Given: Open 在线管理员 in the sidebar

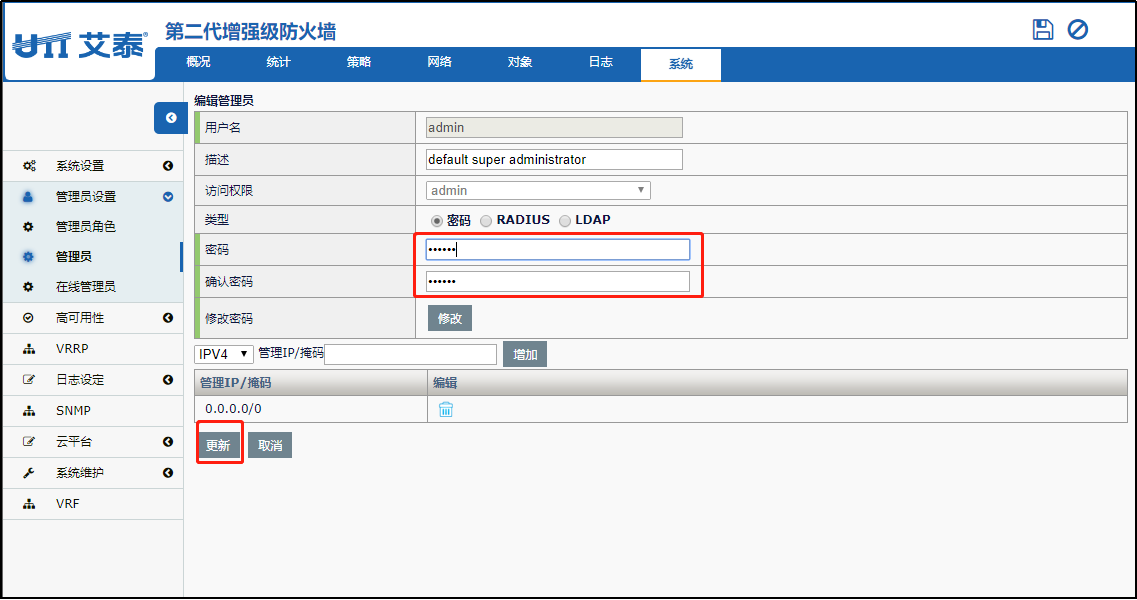Looking at the screenshot, I should click(86, 287).
